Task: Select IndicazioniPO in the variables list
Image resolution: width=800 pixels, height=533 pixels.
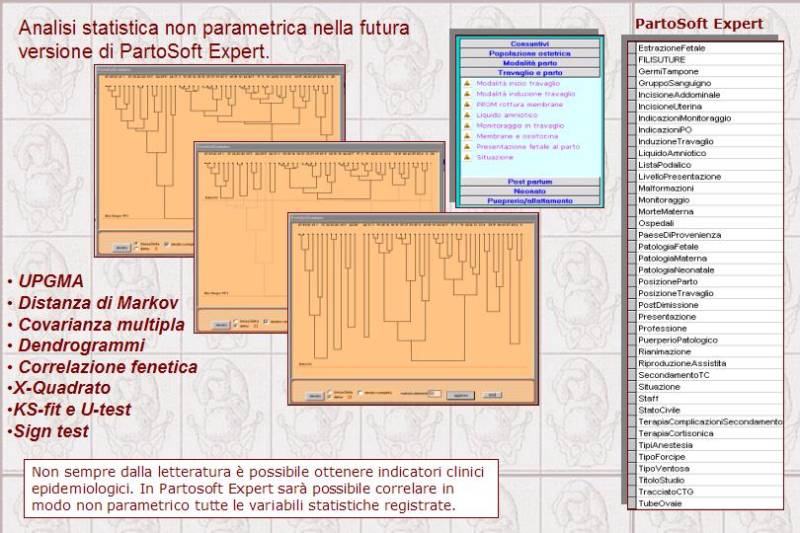Action: click(710, 130)
